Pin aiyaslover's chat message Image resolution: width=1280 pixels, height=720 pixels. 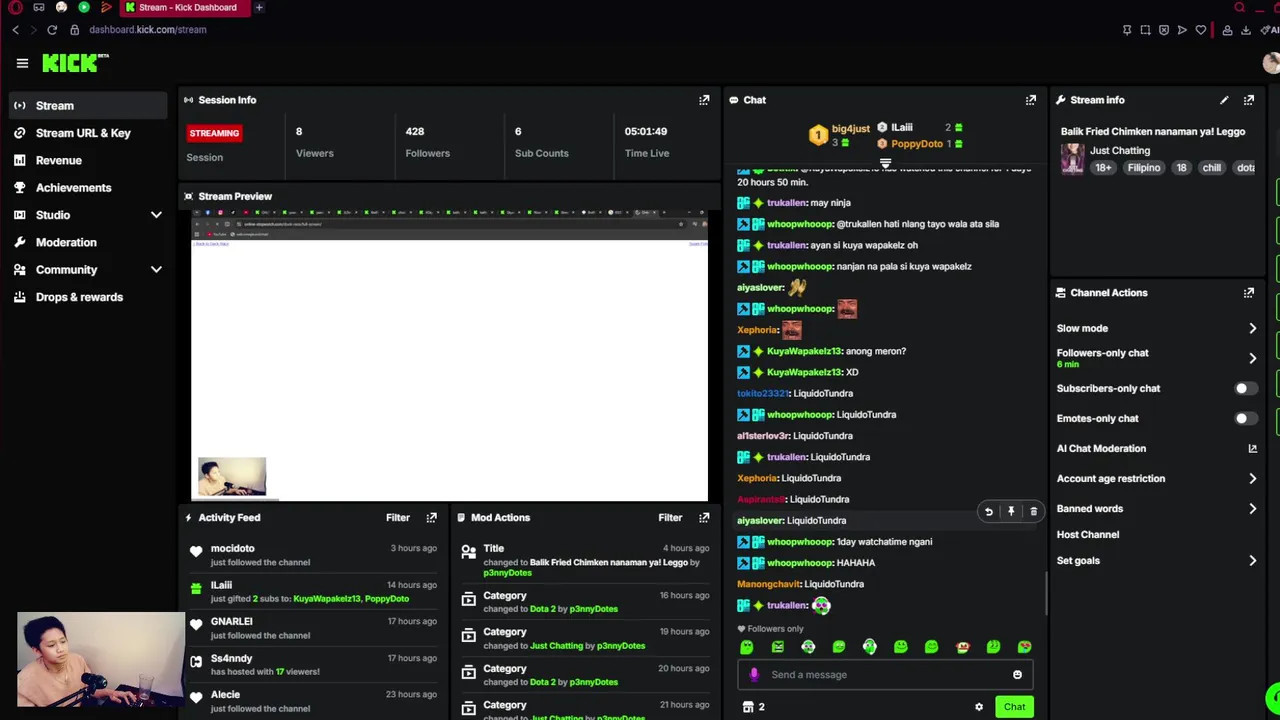(1011, 512)
